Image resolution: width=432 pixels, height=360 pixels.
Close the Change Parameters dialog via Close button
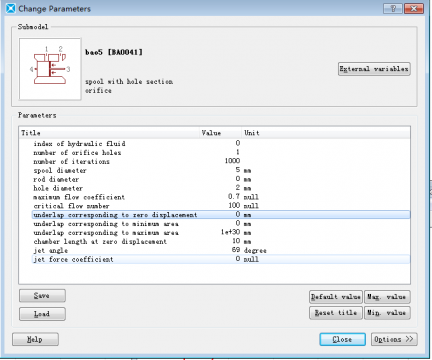(x=342, y=339)
